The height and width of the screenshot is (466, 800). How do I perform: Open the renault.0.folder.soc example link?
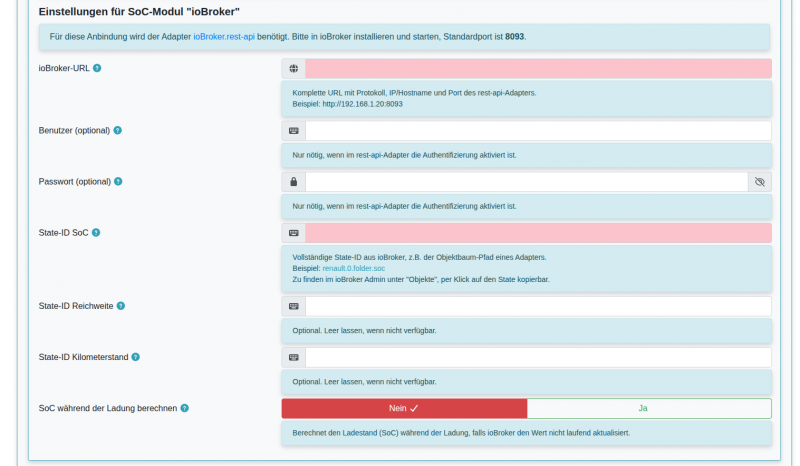coord(354,268)
